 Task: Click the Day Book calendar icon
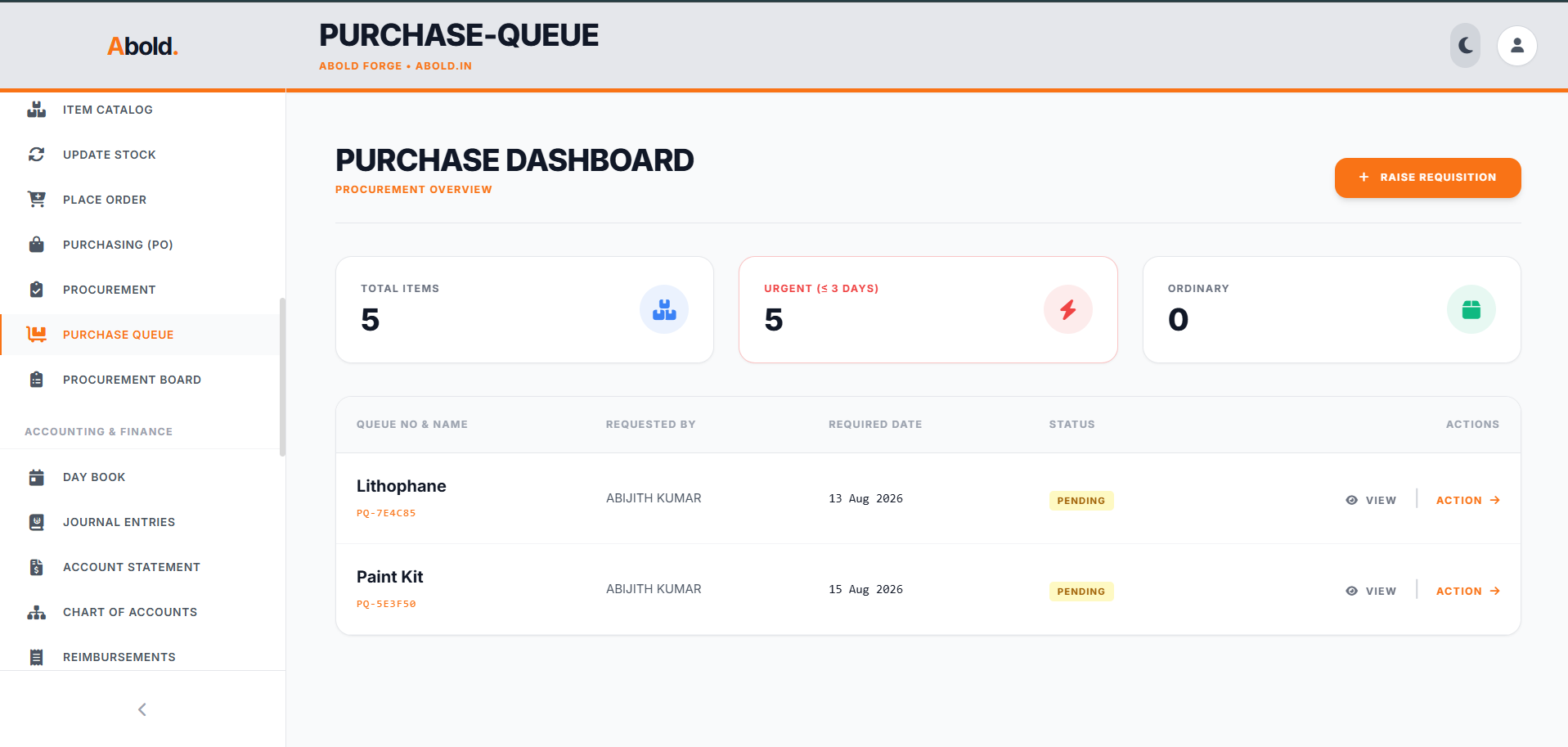point(36,477)
